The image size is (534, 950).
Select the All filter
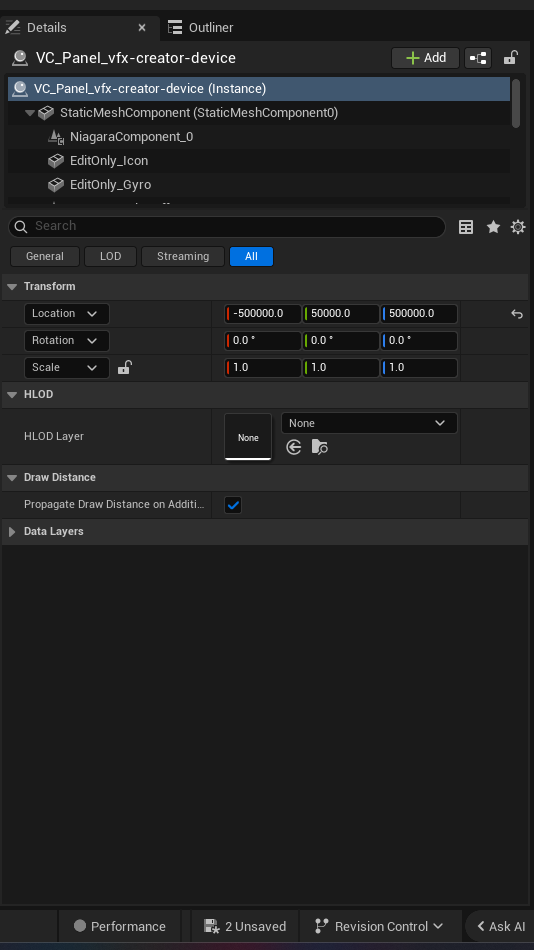[252, 256]
